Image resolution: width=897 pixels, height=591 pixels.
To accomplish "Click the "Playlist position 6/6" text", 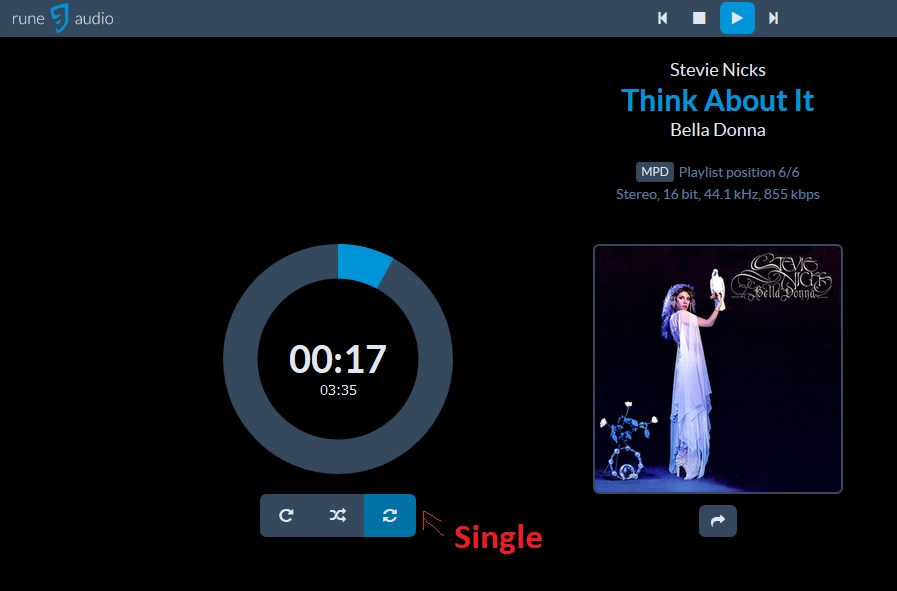I will pyautogui.click(x=739, y=172).
